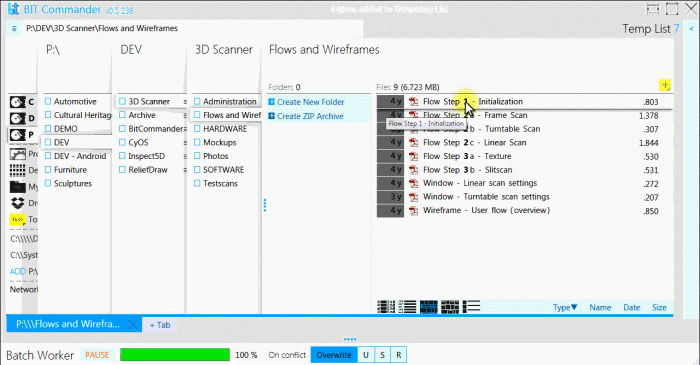Expand the subfolder marker next to ReliefDraw

pos(185,170)
